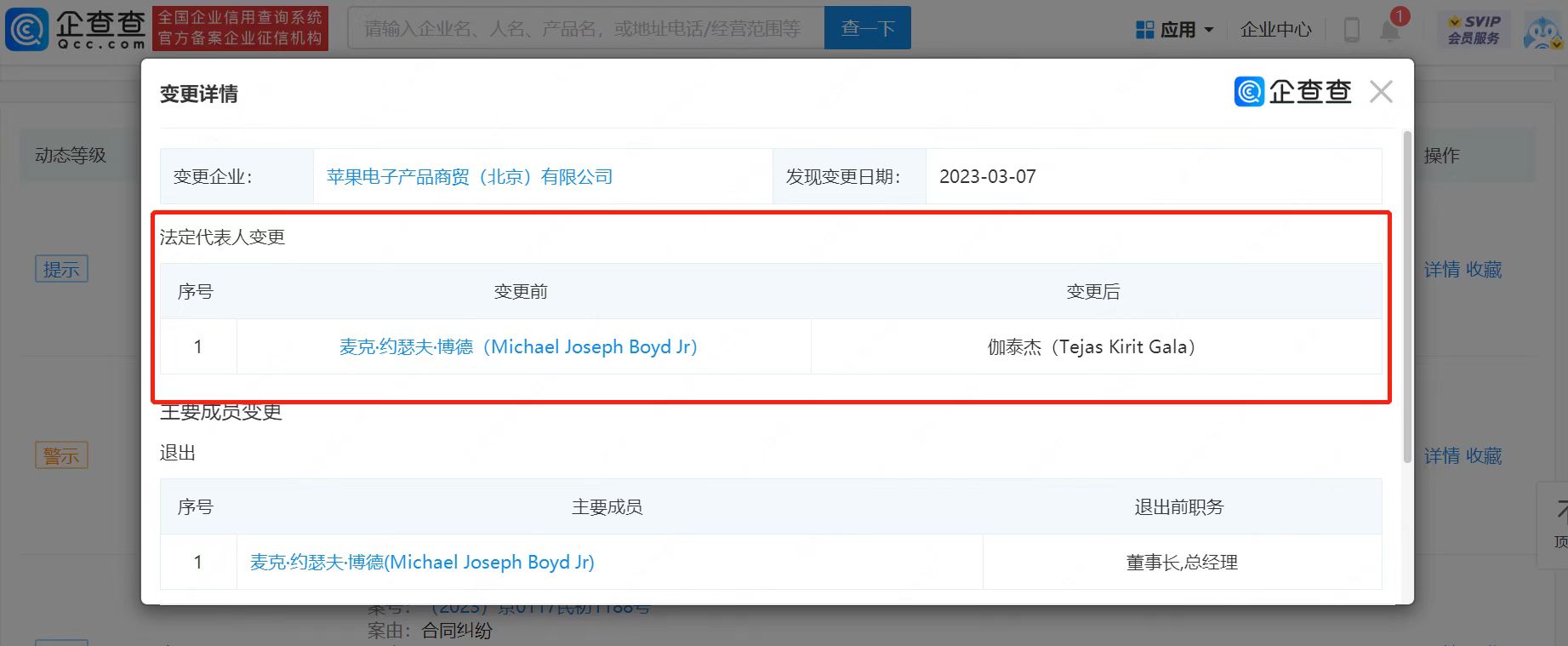Click the 警示 level tag in background list
Viewport: 1568px width, 646px height.
point(61,455)
